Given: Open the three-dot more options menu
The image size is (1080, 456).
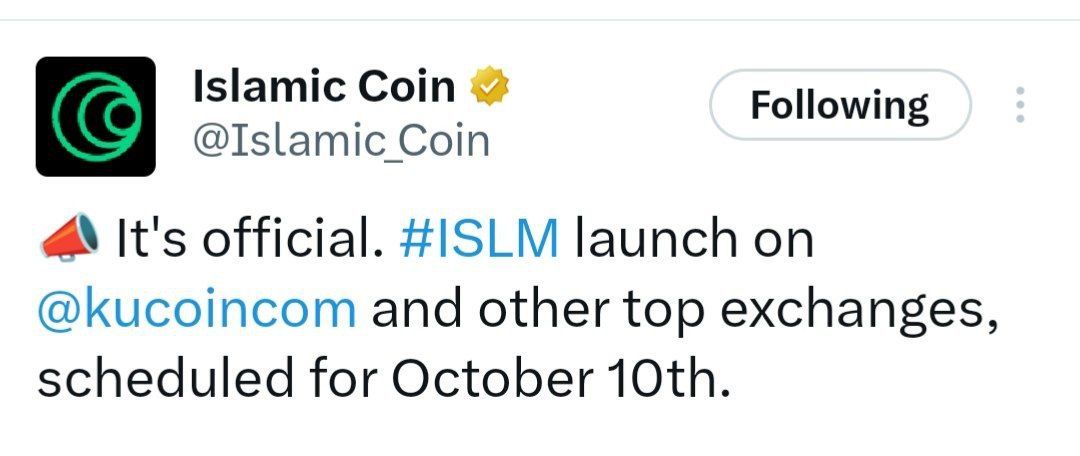Looking at the screenshot, I should (x=1020, y=105).
